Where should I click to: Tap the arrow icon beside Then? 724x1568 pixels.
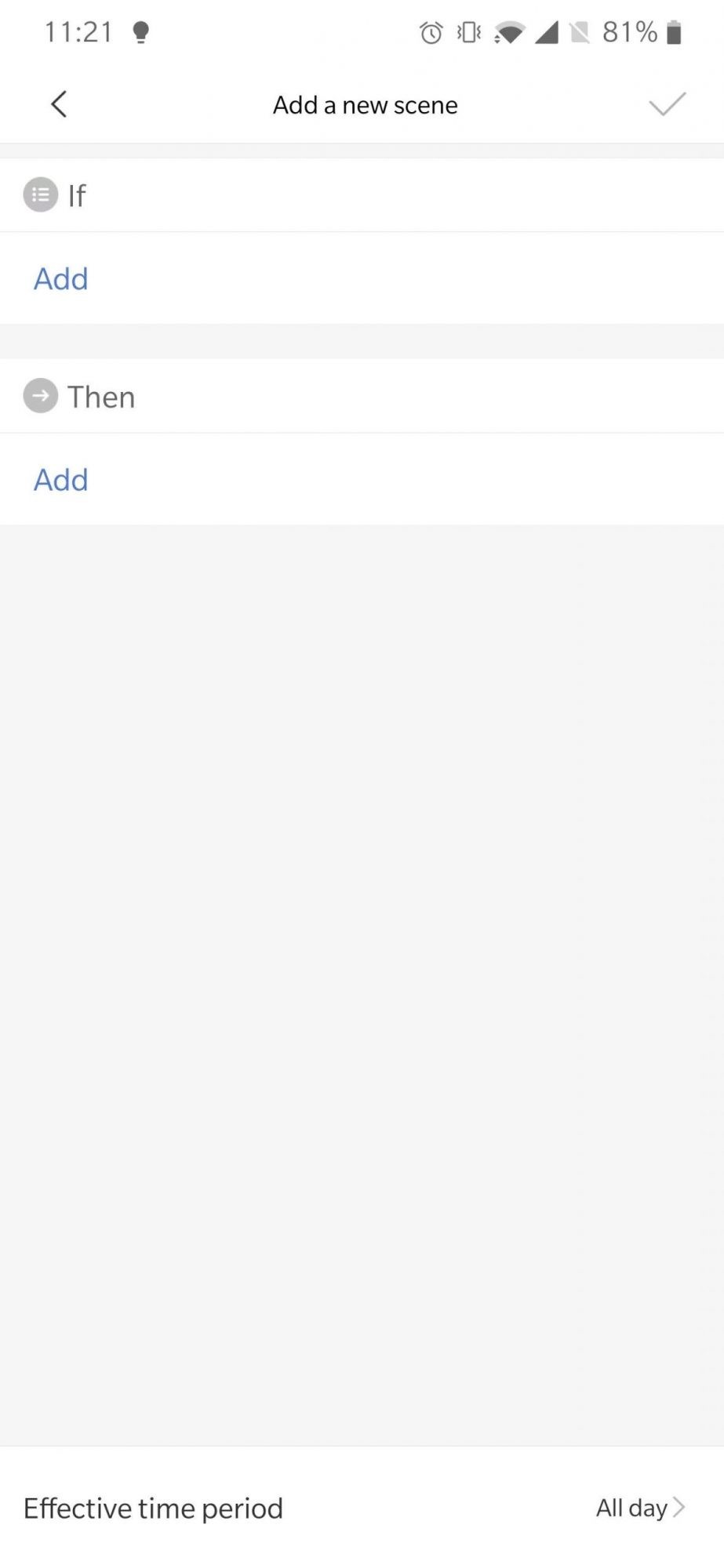point(41,396)
